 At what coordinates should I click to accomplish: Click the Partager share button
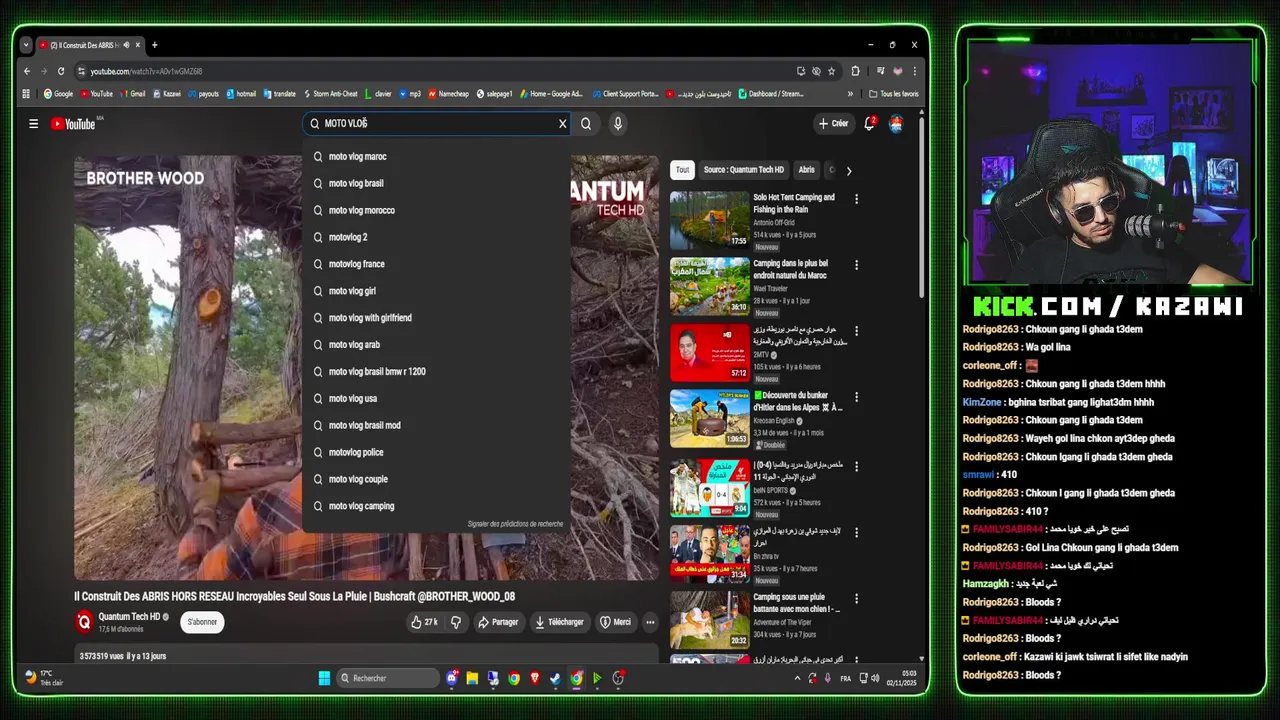498,622
